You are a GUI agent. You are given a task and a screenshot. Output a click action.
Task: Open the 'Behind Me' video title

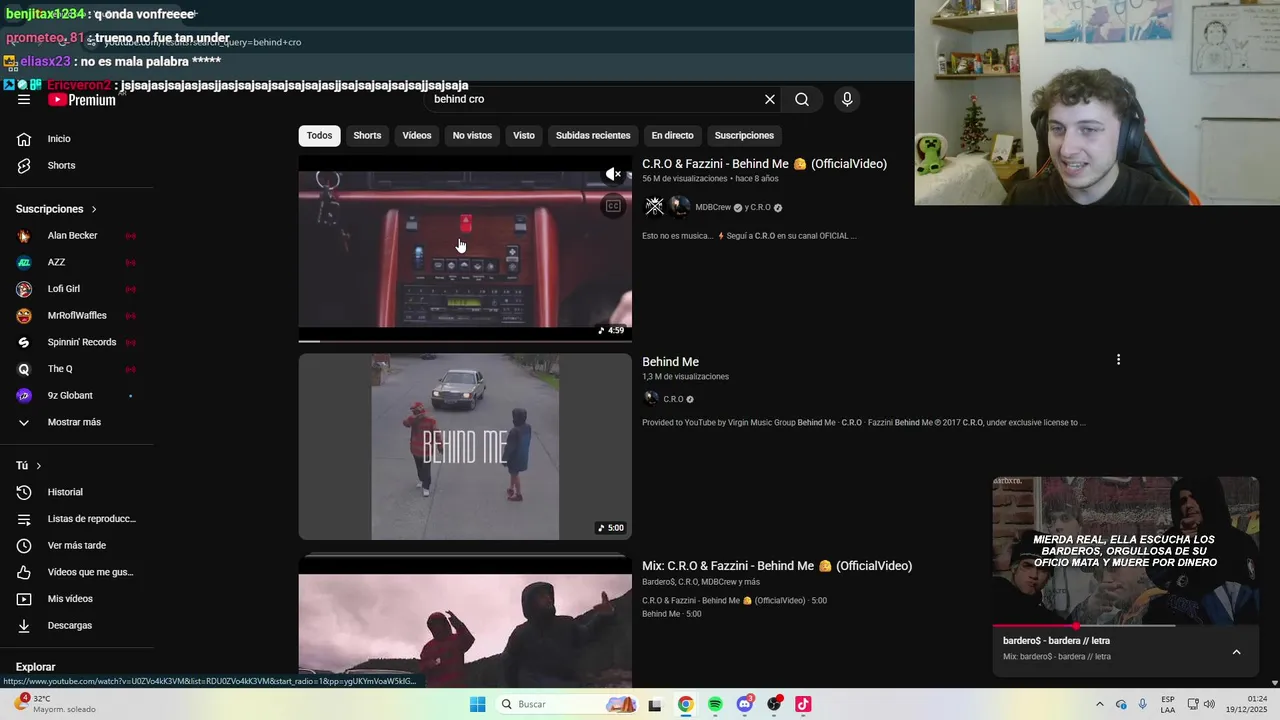point(670,362)
